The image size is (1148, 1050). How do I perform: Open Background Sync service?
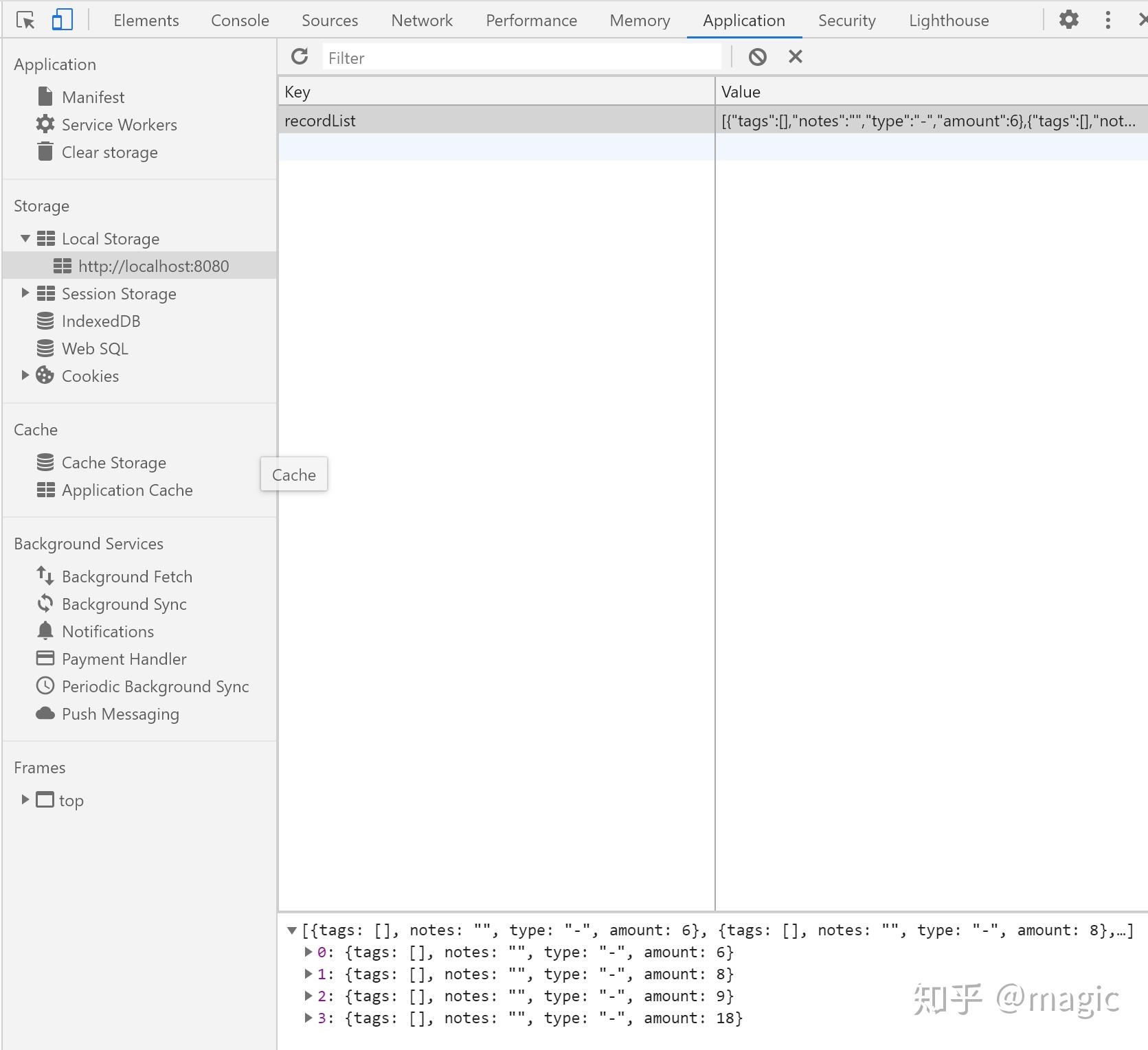124,604
